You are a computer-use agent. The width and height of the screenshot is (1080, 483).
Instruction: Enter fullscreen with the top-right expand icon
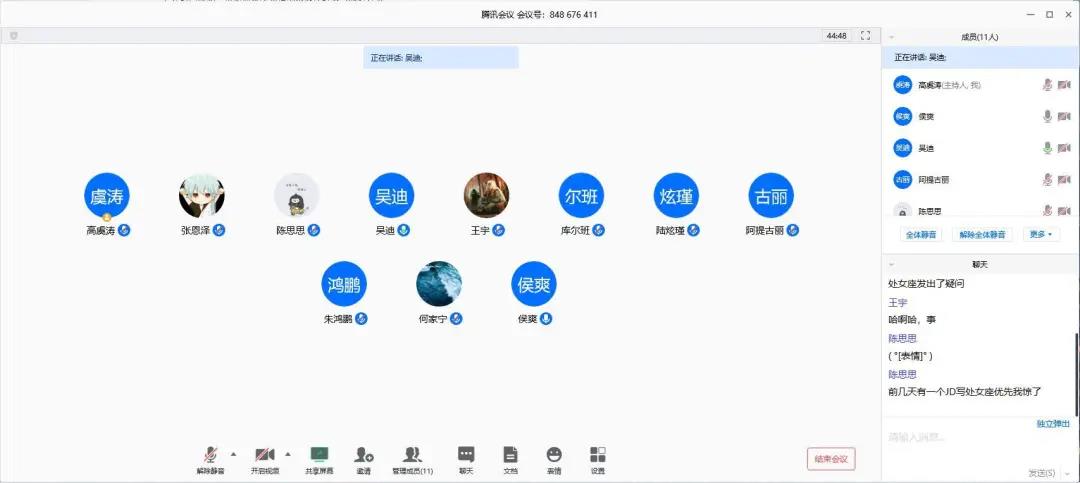[865, 36]
